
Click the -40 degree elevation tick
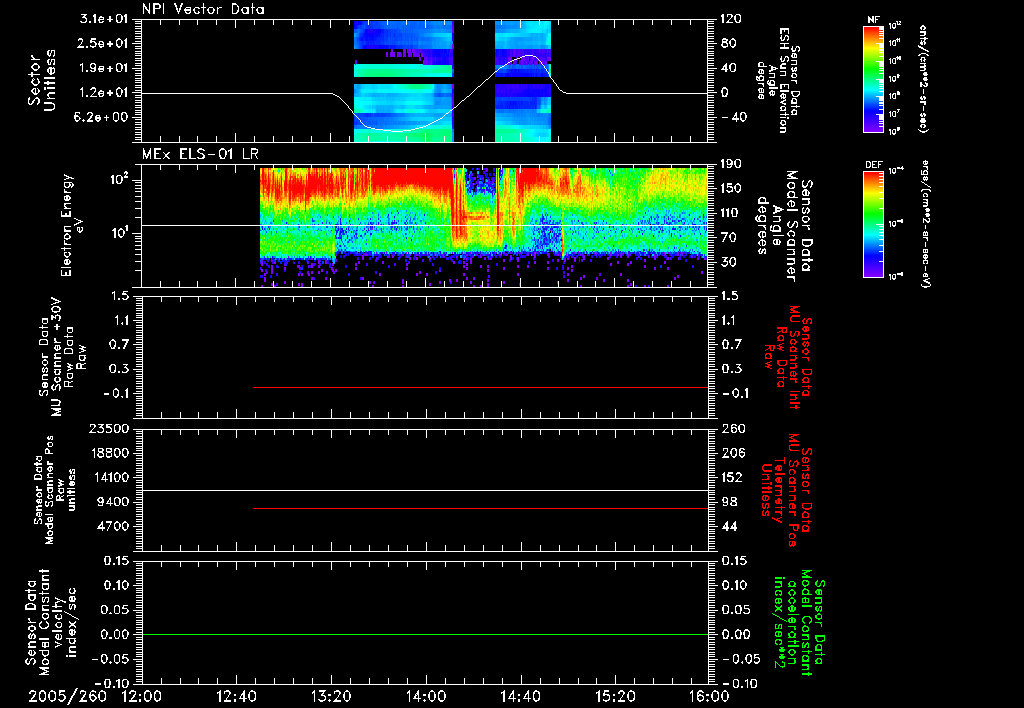(734, 117)
